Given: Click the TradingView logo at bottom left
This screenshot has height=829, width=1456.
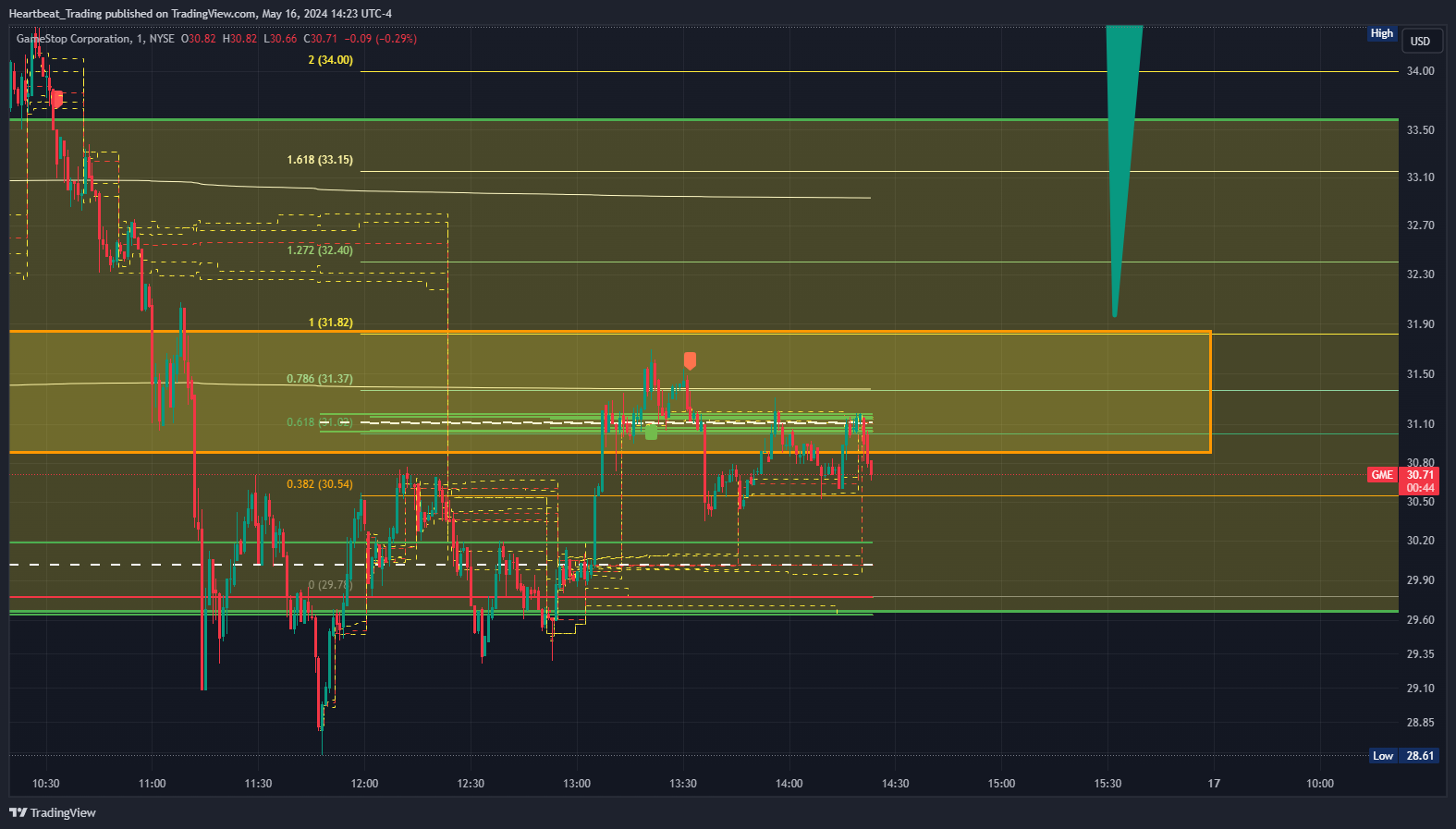Looking at the screenshot, I should click(53, 812).
